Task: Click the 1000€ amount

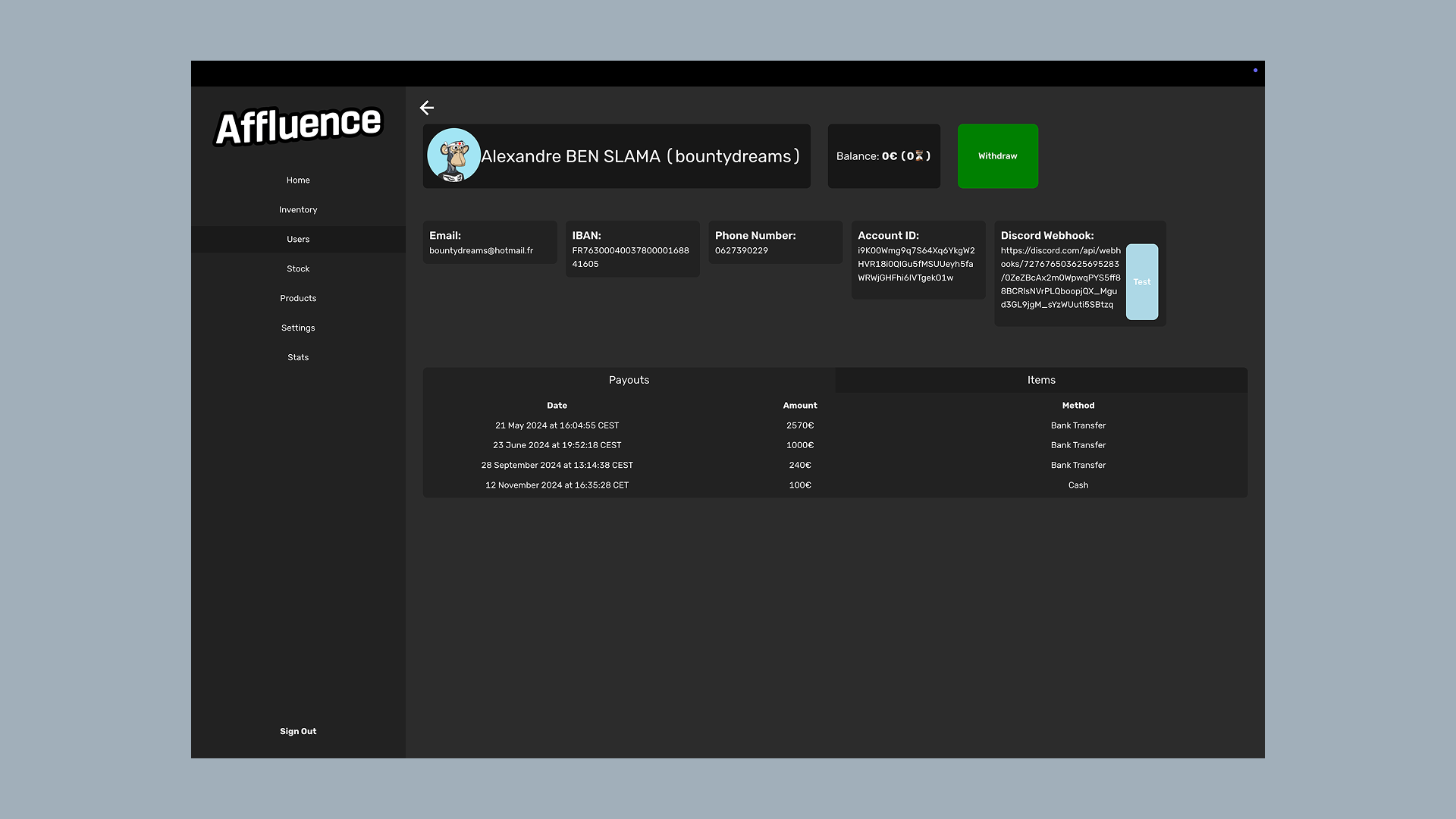Action: point(800,445)
